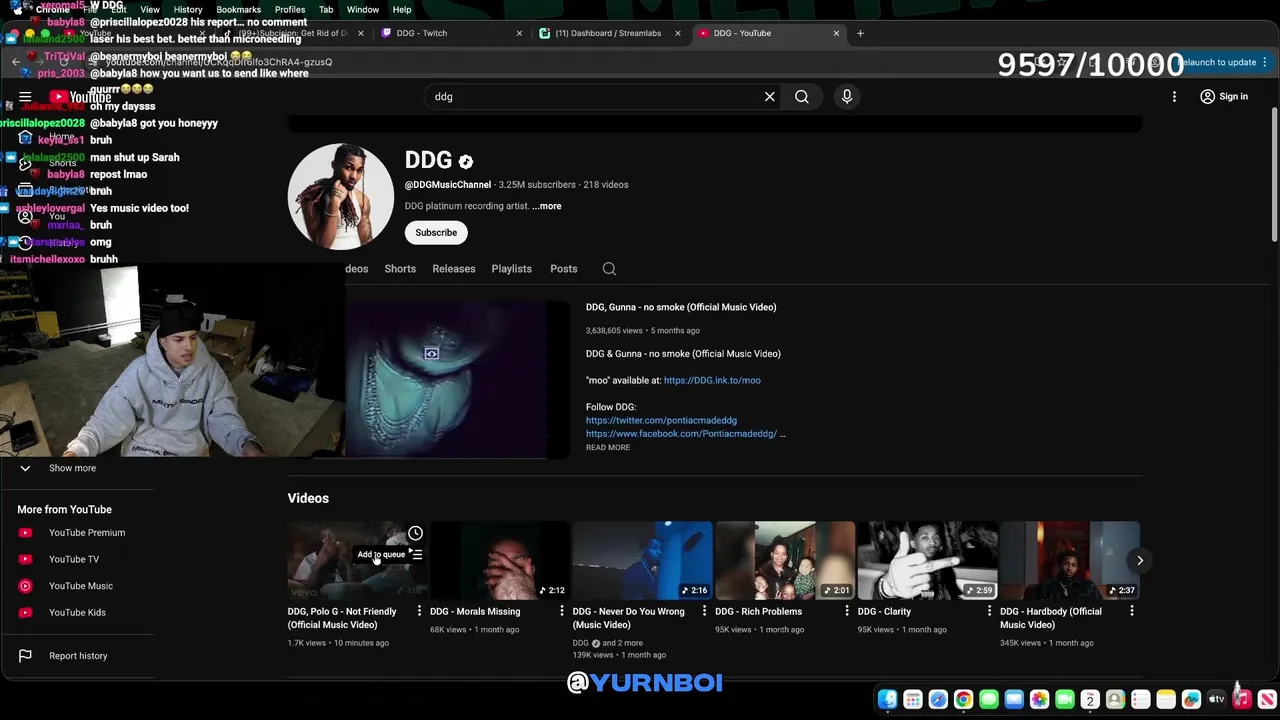Image resolution: width=1280 pixels, height=720 pixels.
Task: Close the DDG - YouTube browser tab
Action: pos(836,33)
